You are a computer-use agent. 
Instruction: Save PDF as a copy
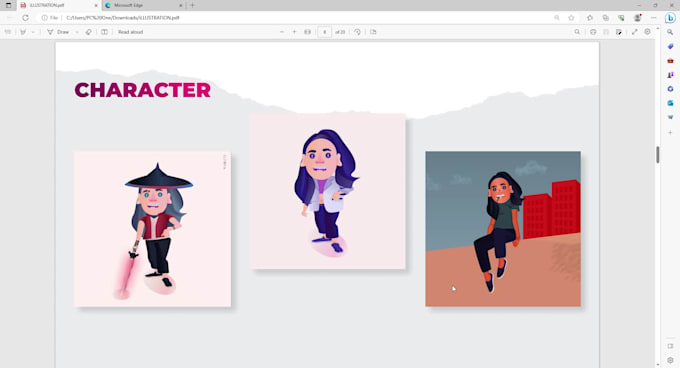coord(619,32)
